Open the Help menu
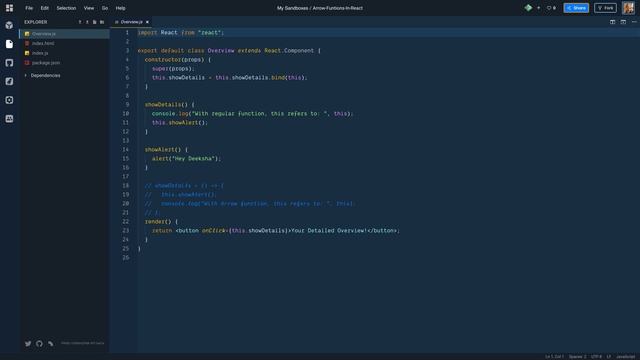This screenshot has width=640, height=360. tap(120, 8)
